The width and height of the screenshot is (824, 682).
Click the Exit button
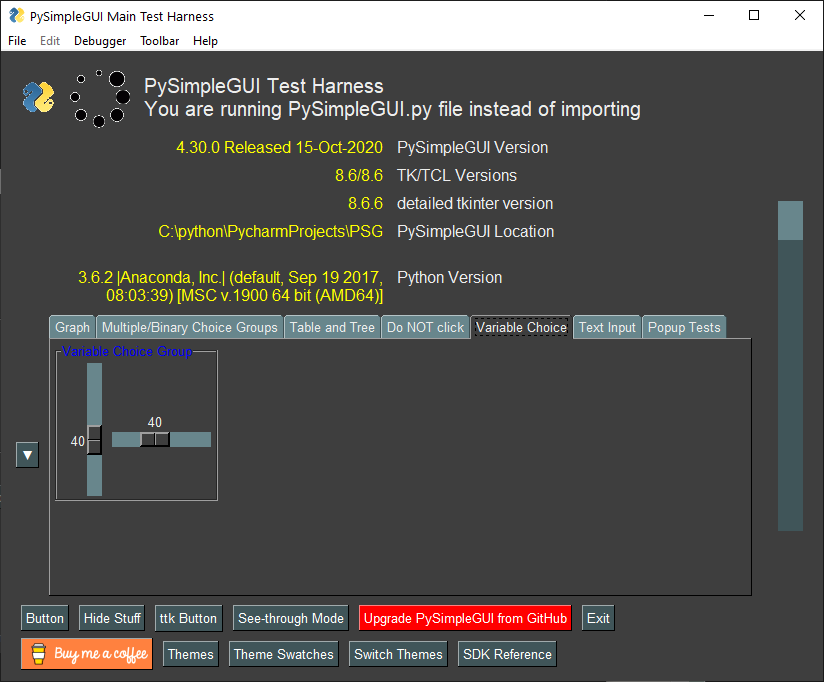pyautogui.click(x=598, y=618)
